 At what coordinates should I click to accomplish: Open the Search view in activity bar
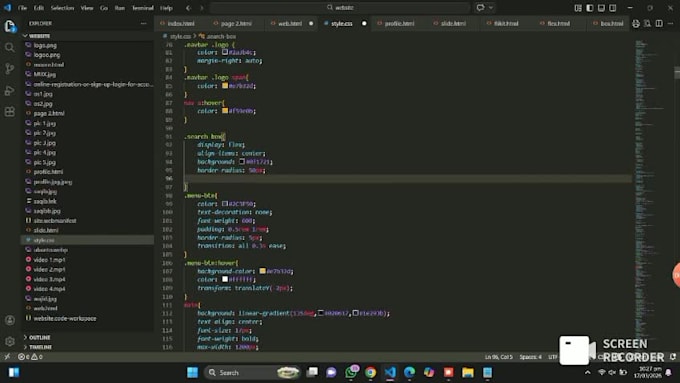click(x=10, y=47)
